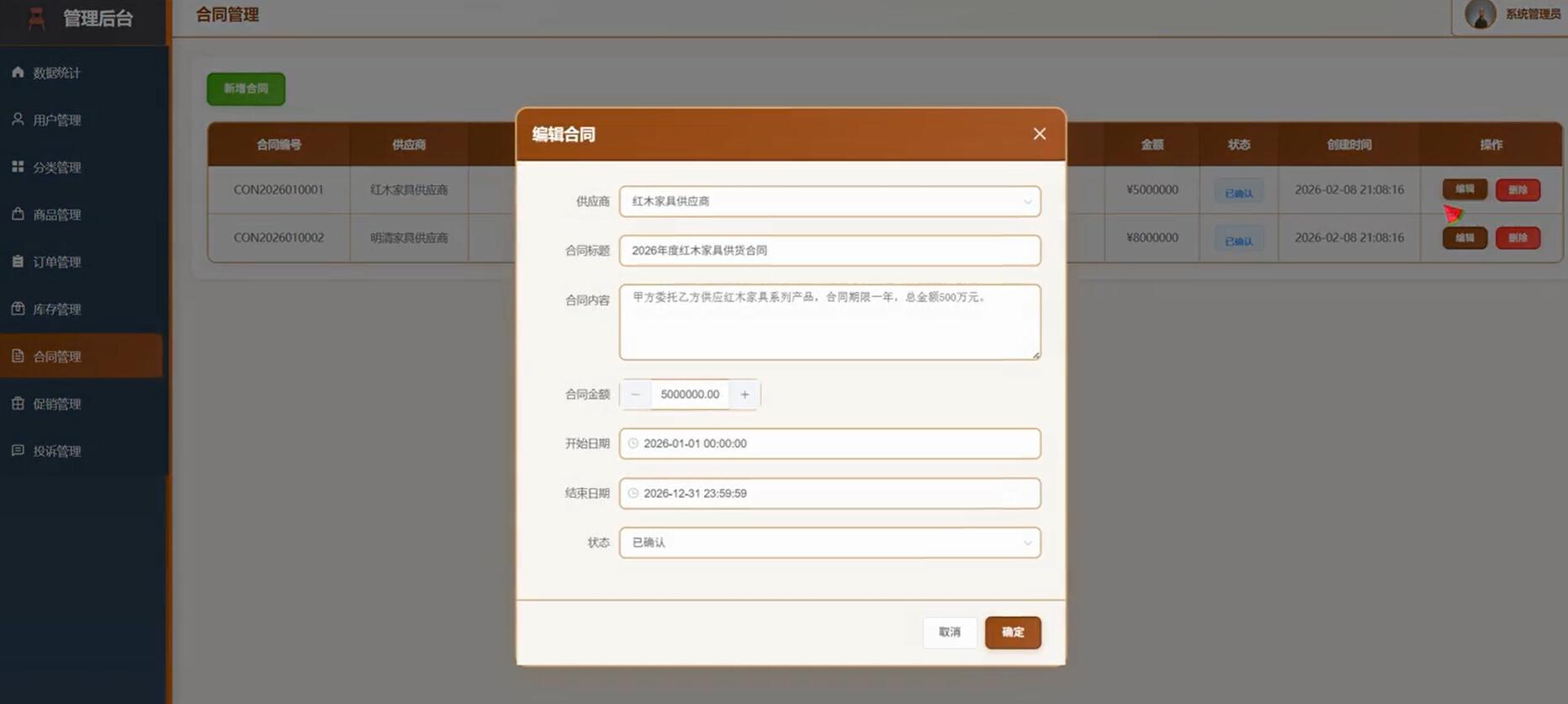
Task: Click the 系统管理员 avatar
Action: 1480,14
